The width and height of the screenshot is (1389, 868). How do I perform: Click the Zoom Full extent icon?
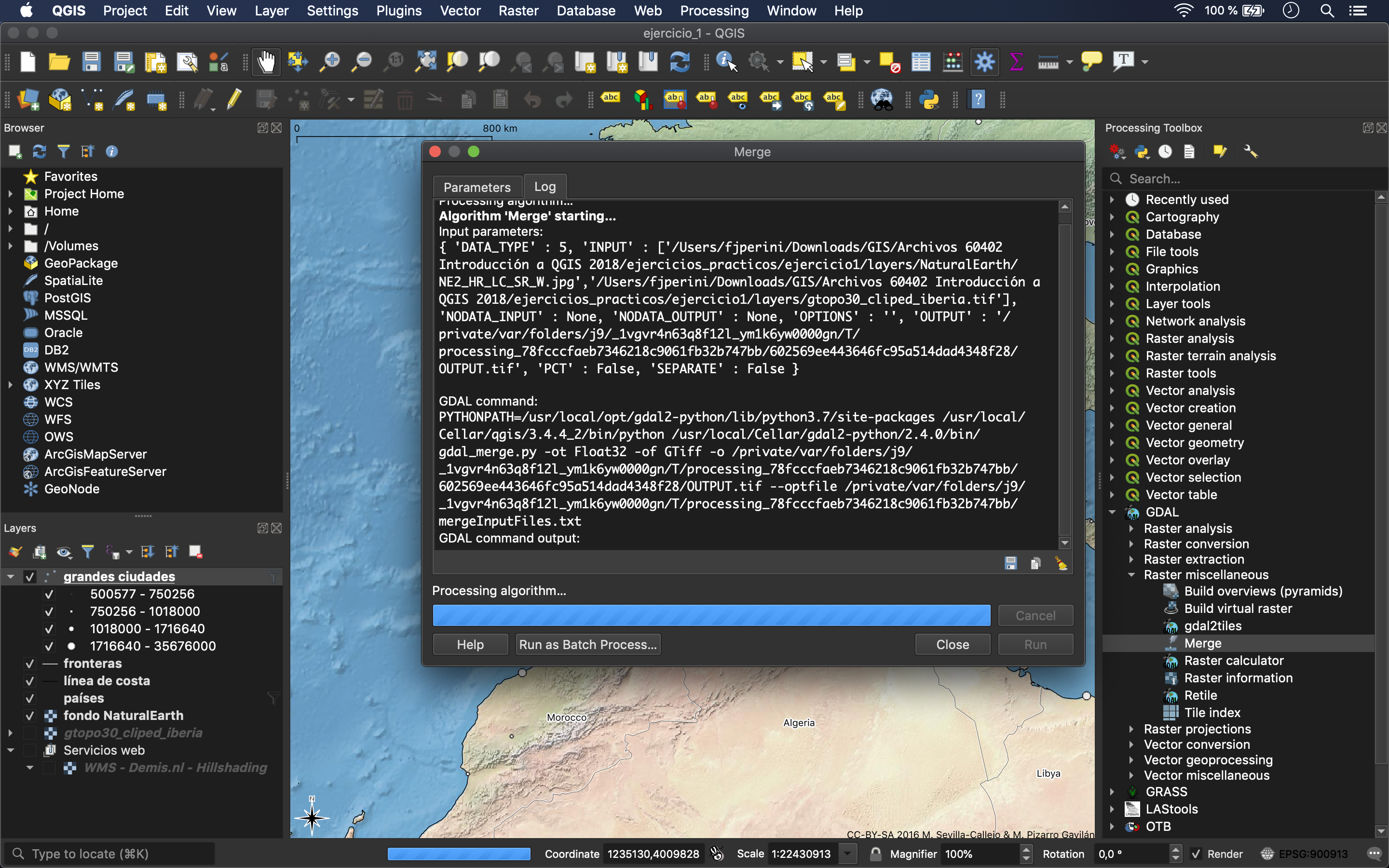(x=426, y=61)
